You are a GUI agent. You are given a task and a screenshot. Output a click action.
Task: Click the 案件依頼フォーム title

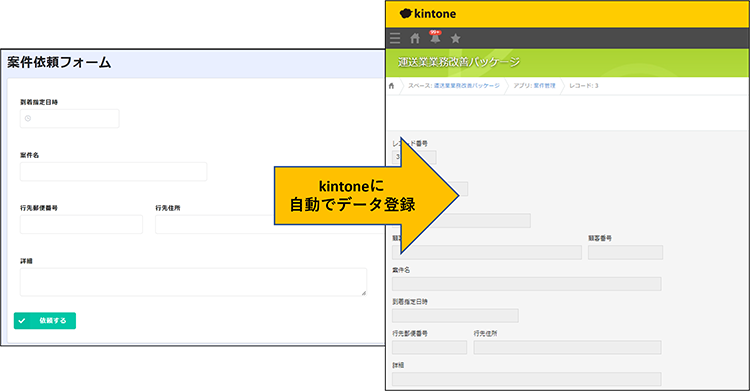click(x=59, y=62)
